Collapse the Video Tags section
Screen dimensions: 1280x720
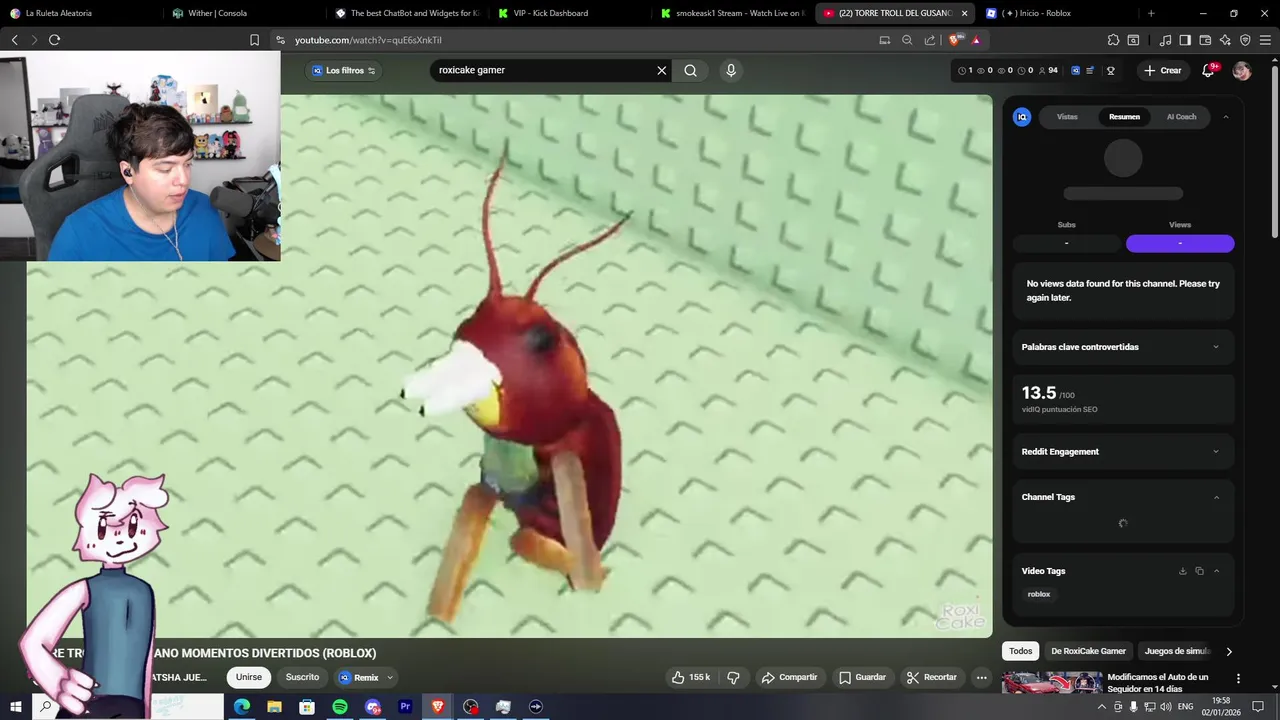click(x=1216, y=571)
